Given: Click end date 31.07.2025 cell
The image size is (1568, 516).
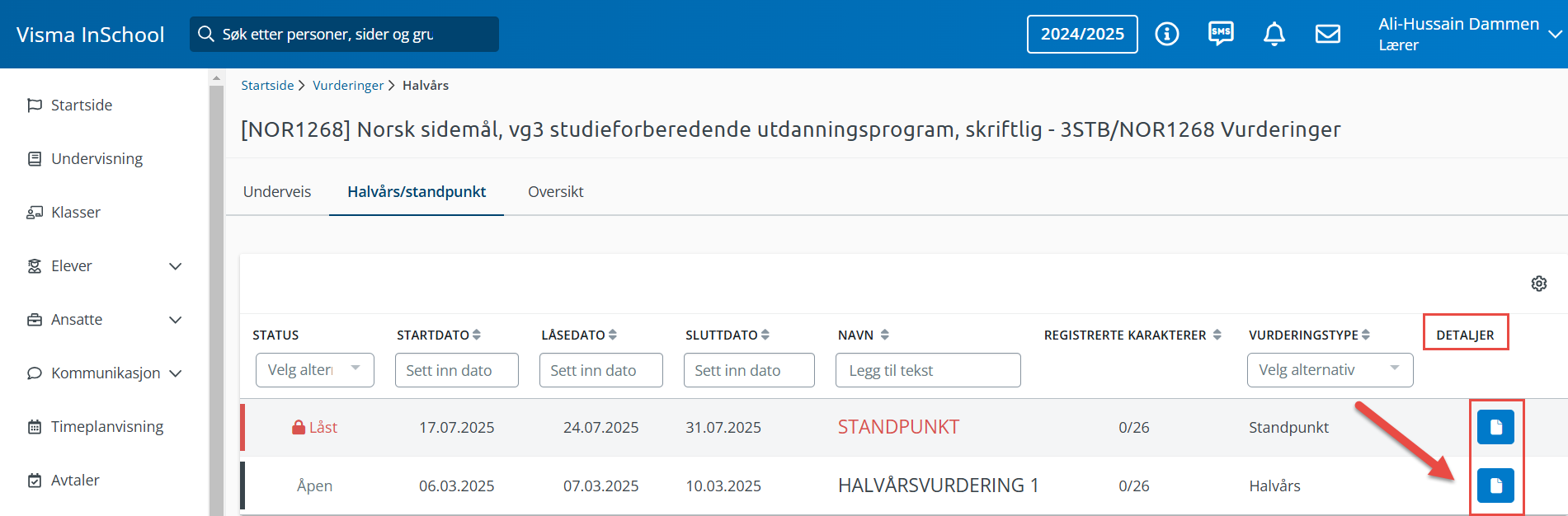Looking at the screenshot, I should 723,427.
